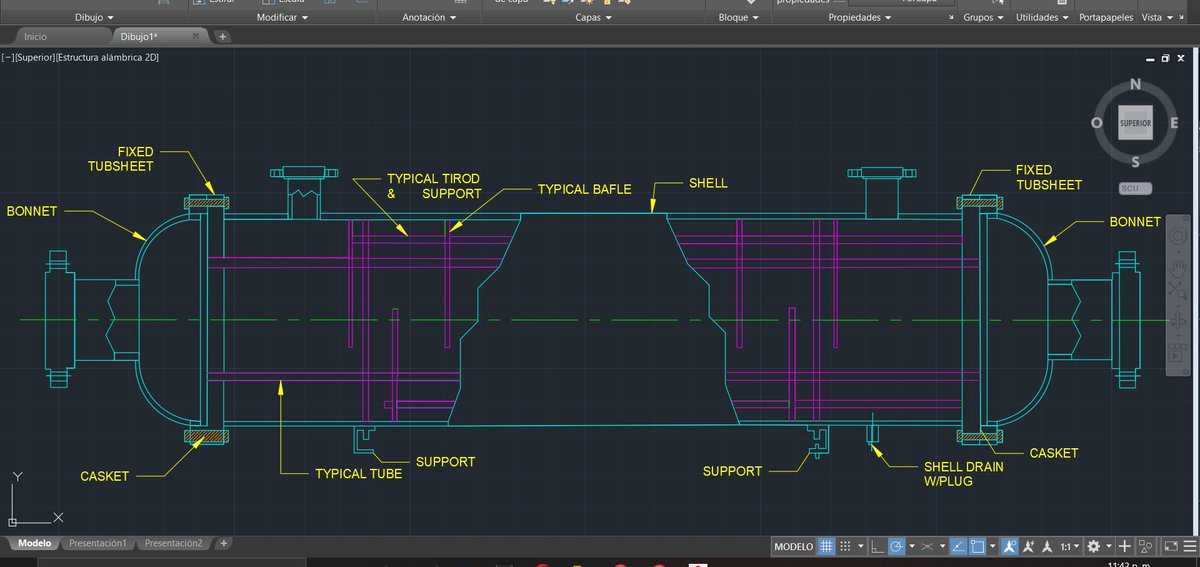Click O on ViewCube compass
The width and height of the screenshot is (1200, 567).
point(1097,123)
